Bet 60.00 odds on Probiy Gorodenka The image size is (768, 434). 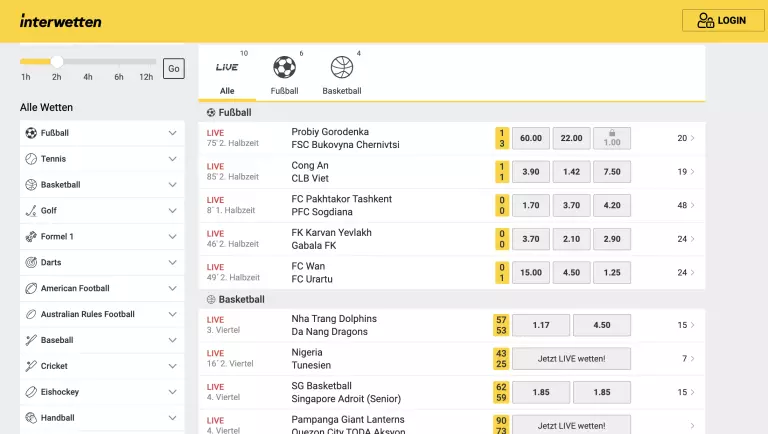[x=531, y=138]
